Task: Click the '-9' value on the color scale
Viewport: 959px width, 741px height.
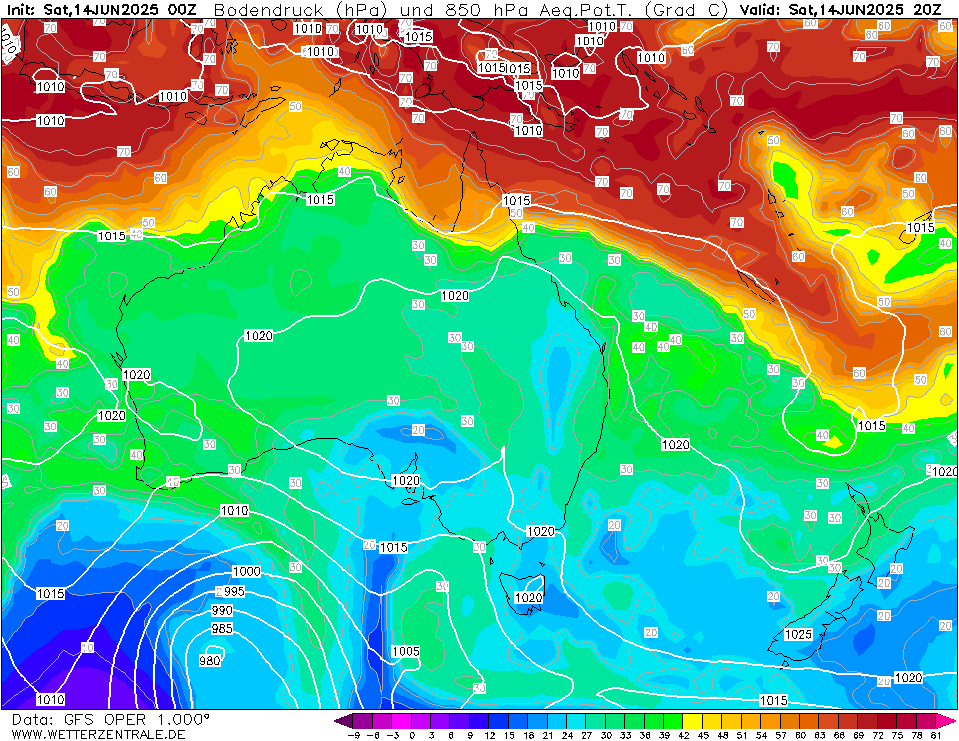Action: (x=354, y=735)
